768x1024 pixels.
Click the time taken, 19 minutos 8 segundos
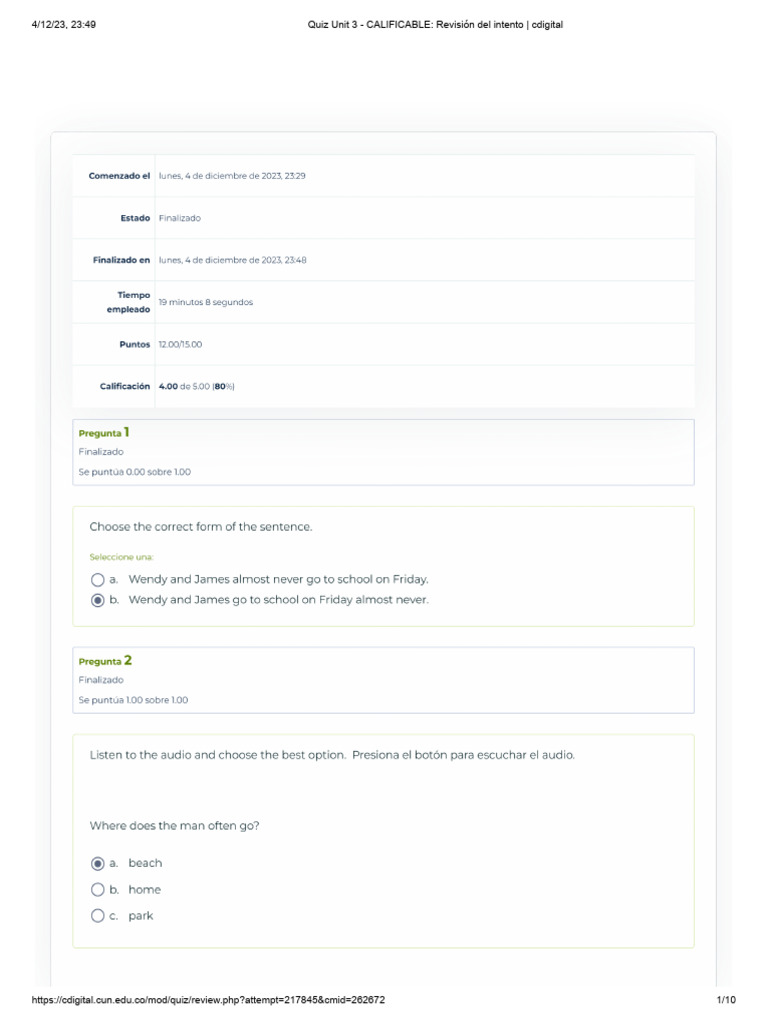point(205,302)
